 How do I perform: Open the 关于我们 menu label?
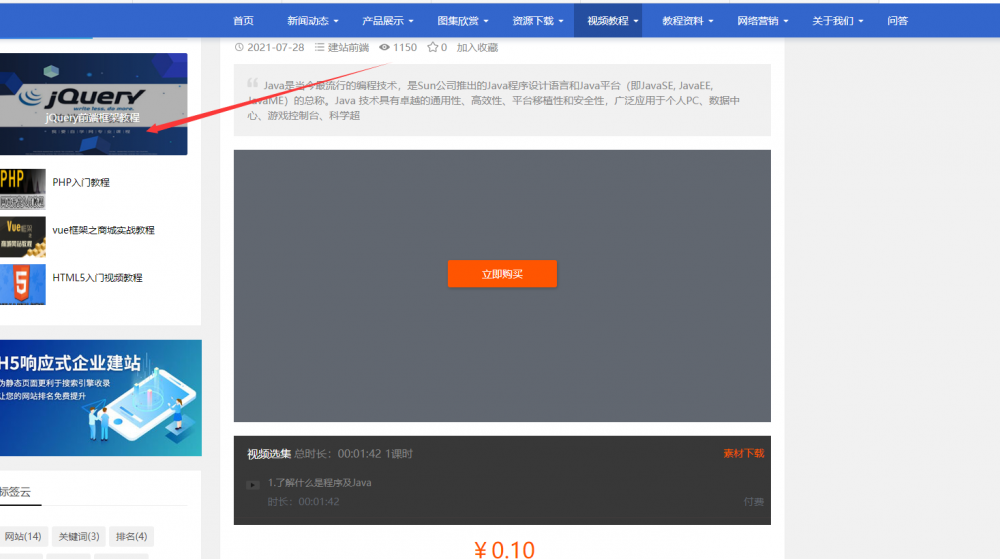(x=832, y=21)
